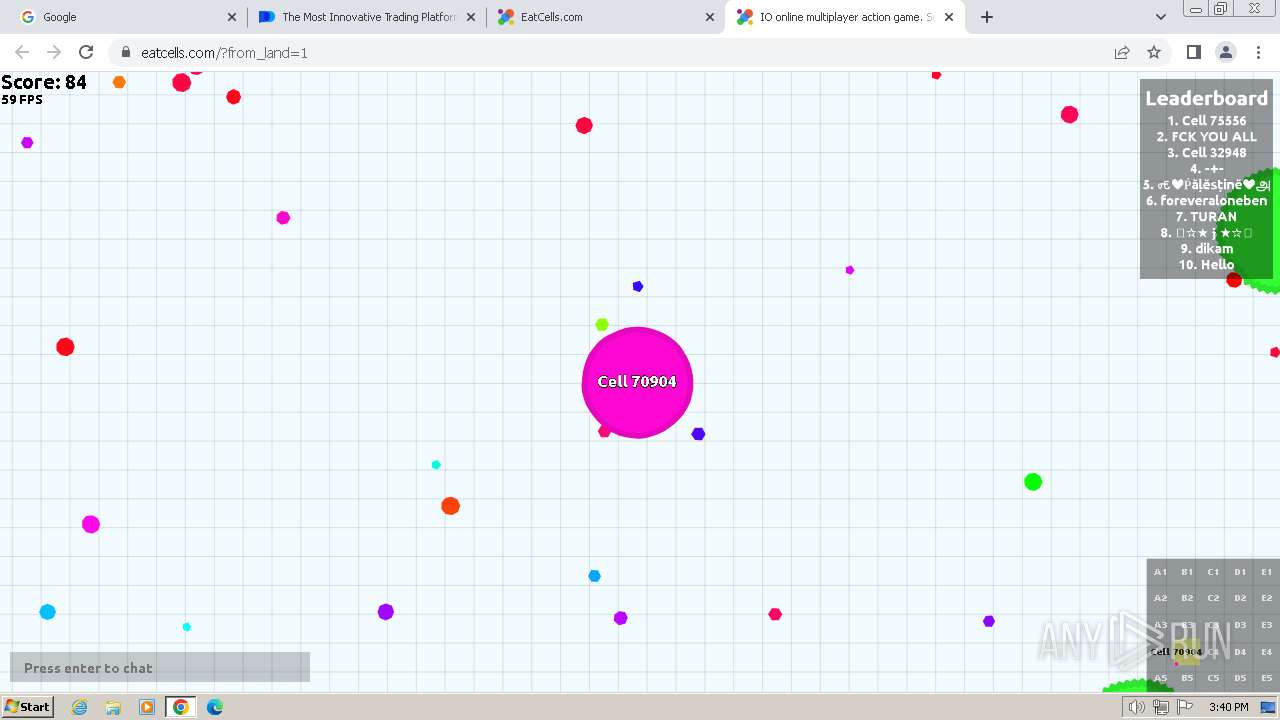Open Windows Media Player from taskbar
Screen dimensions: 1280x720
[147, 707]
